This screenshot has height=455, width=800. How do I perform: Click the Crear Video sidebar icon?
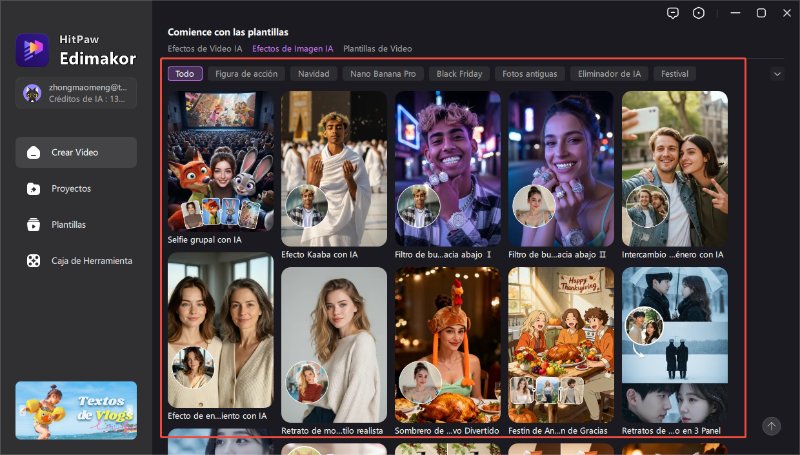coord(34,153)
